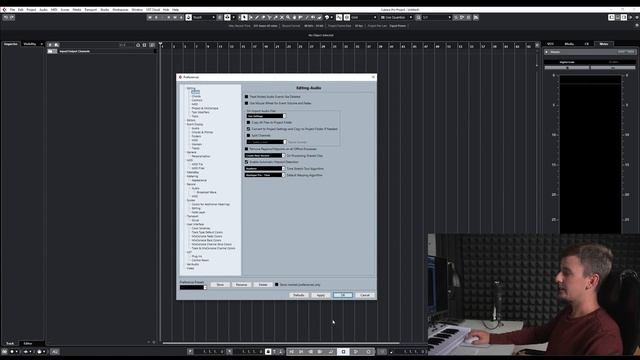The image size is (640, 360).
Task: Click the Forward button in transport bar
Action: (x=320, y=351)
